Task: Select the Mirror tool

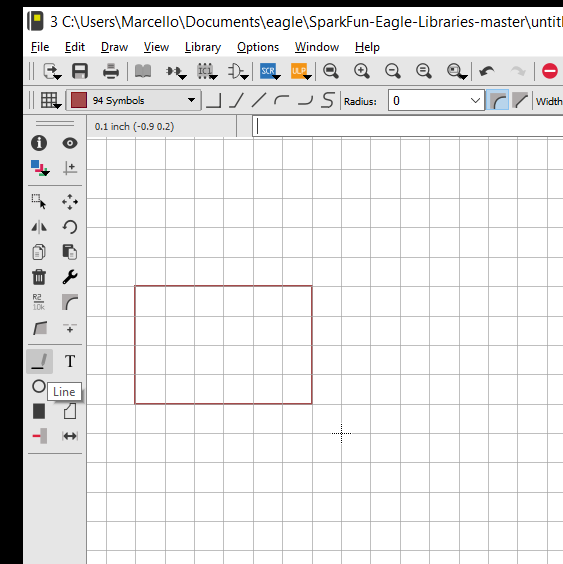Action: (39, 227)
